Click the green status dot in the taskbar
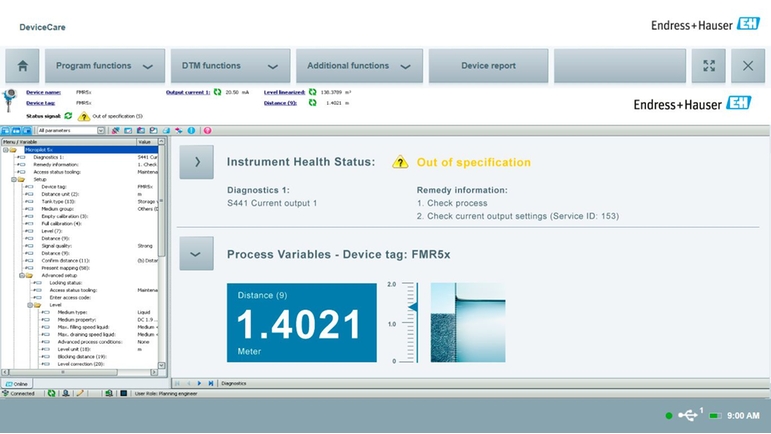Image resolution: width=771 pixels, height=434 pixels. (x=669, y=416)
